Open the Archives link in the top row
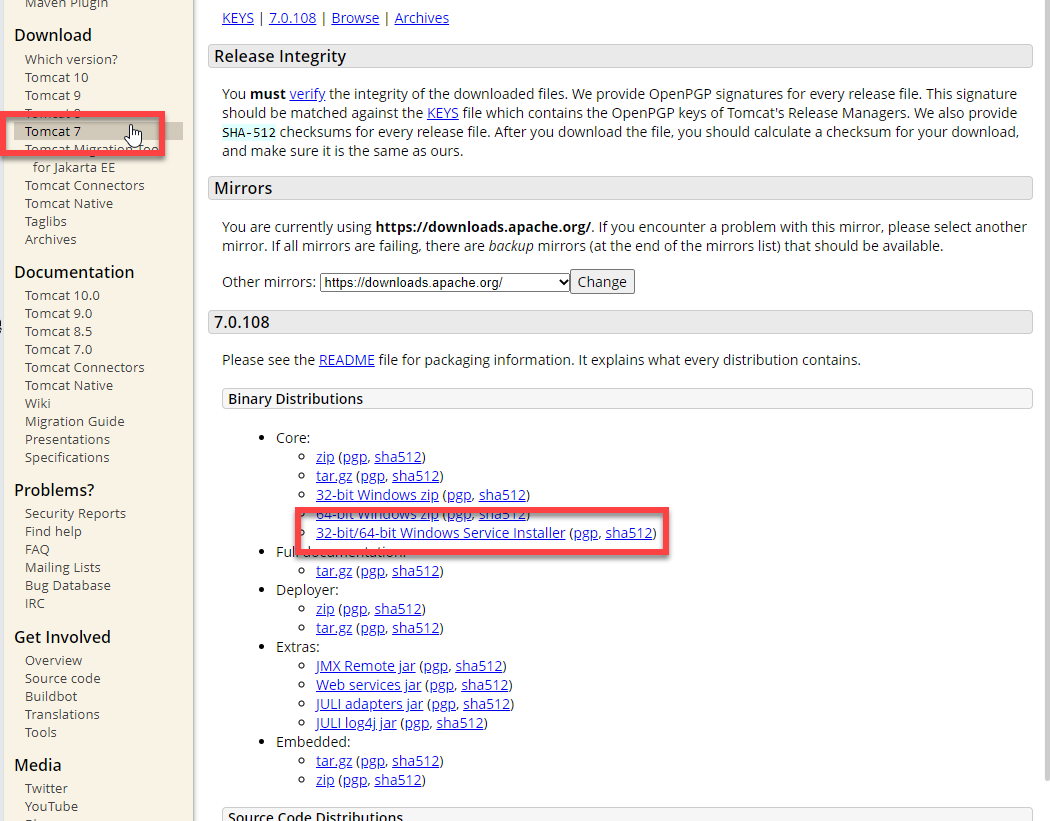The image size is (1050, 821). 421,18
